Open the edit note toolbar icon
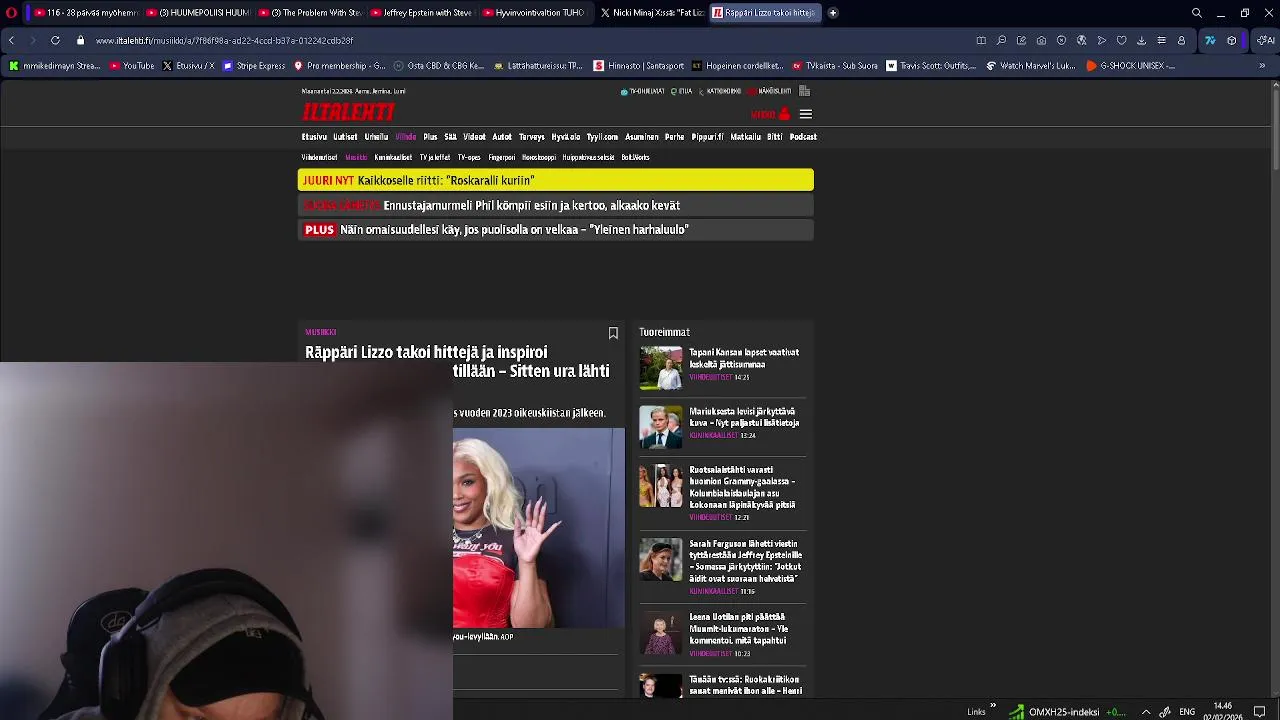This screenshot has width=1280, height=720. coord(1021,40)
